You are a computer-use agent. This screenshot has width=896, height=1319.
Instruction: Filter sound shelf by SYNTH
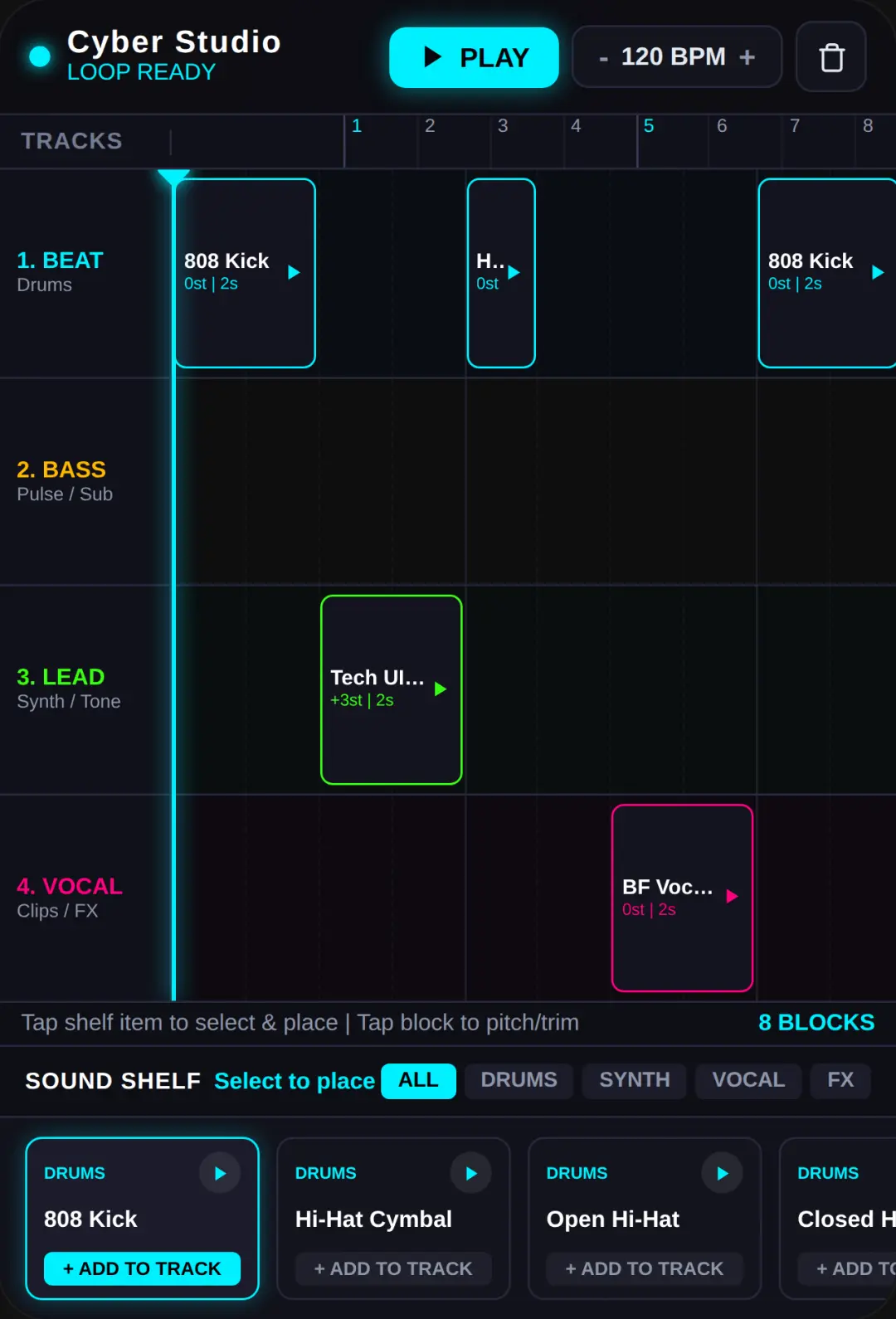click(x=635, y=1080)
